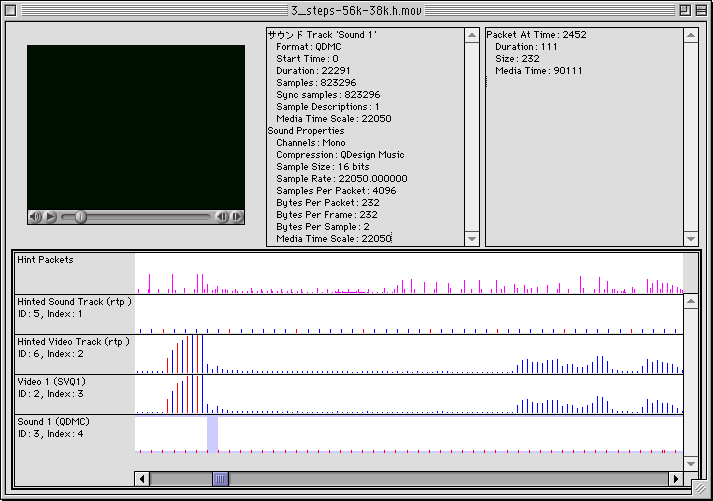
Task: Click the timeline horizontal scrollbar thumb
Action: (x=220, y=479)
